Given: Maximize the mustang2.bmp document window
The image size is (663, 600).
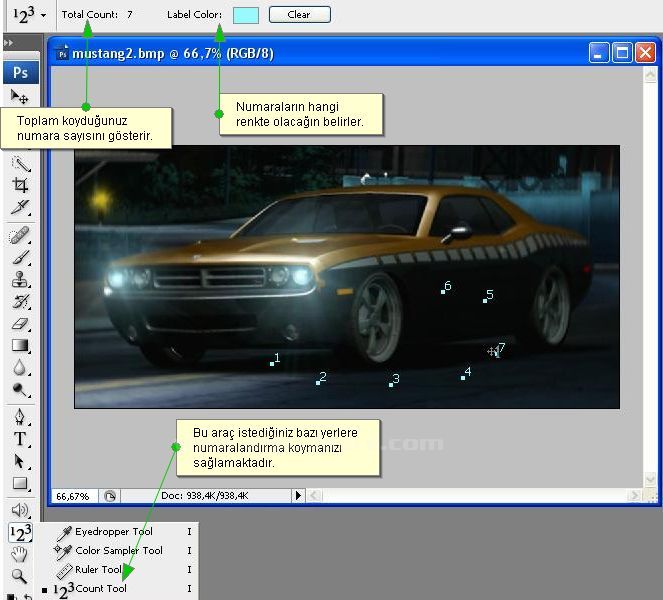Looking at the screenshot, I should pos(622,53).
